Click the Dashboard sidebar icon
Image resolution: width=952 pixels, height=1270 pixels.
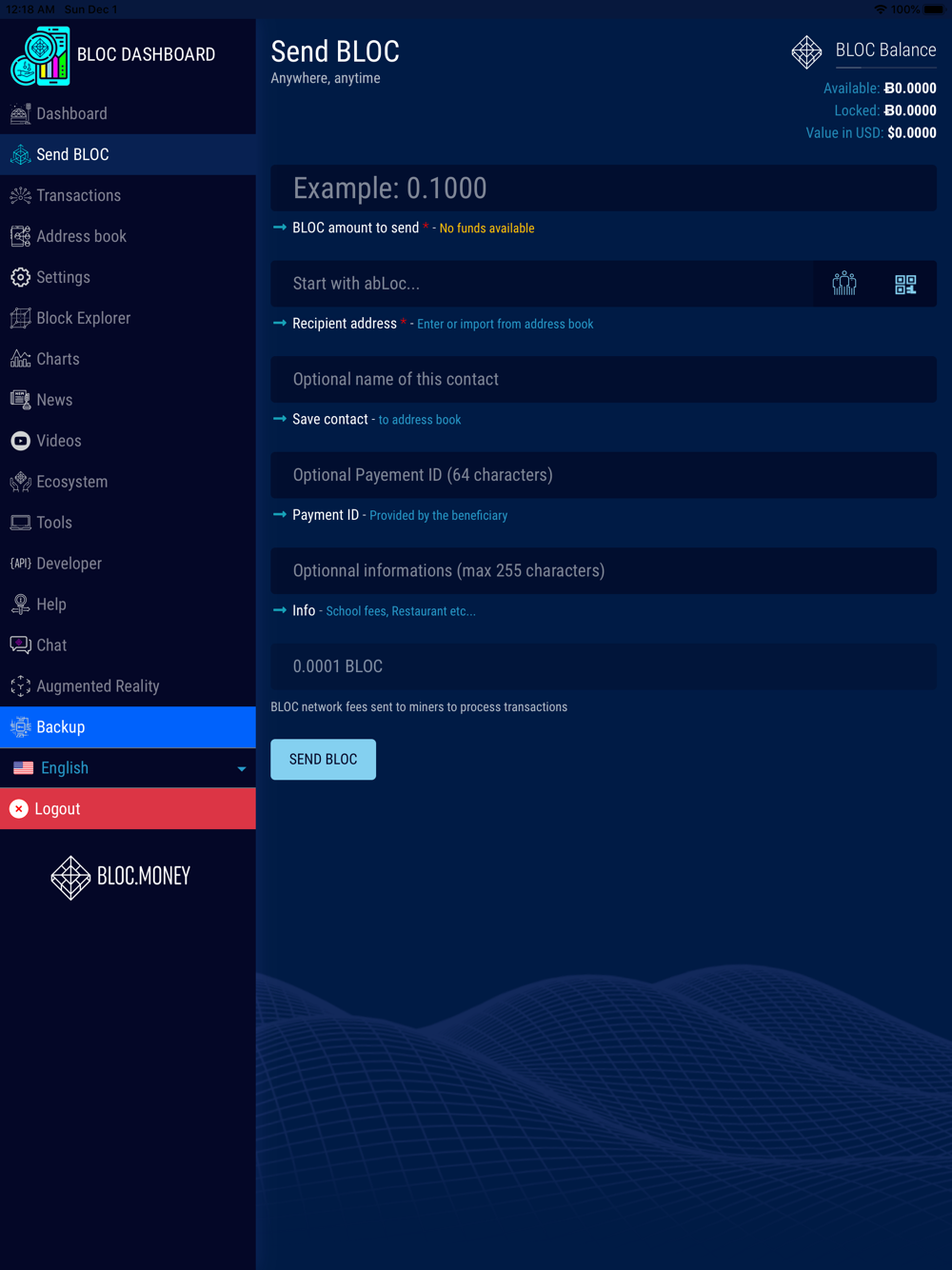point(20,114)
